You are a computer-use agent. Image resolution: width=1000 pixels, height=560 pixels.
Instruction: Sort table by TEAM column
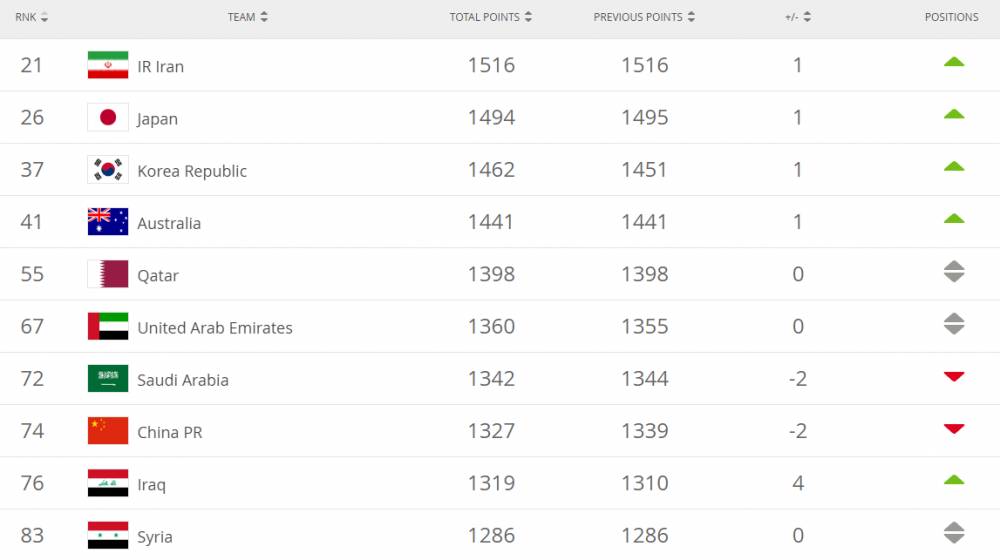coord(247,17)
